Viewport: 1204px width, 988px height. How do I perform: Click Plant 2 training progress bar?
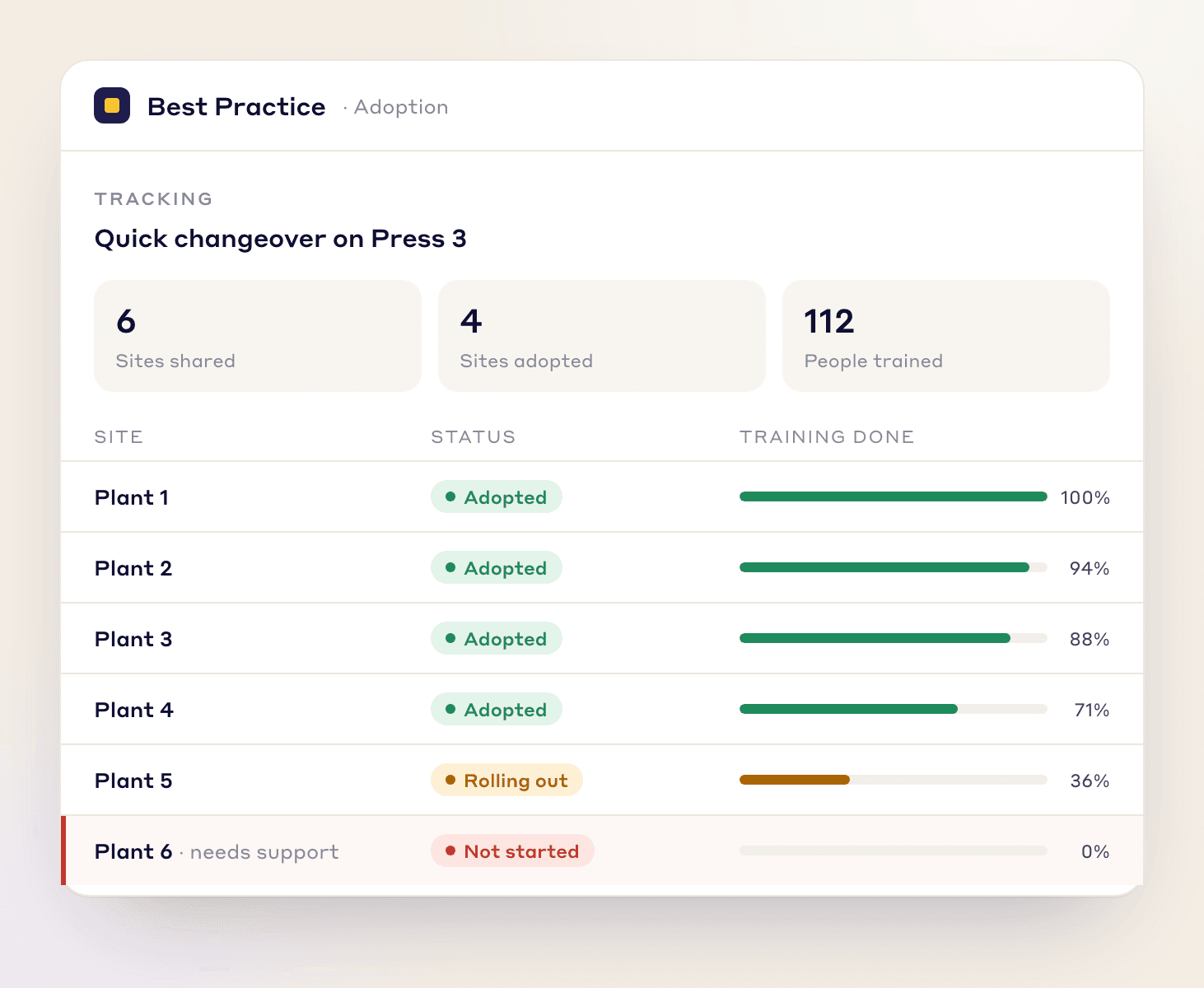coord(894,567)
